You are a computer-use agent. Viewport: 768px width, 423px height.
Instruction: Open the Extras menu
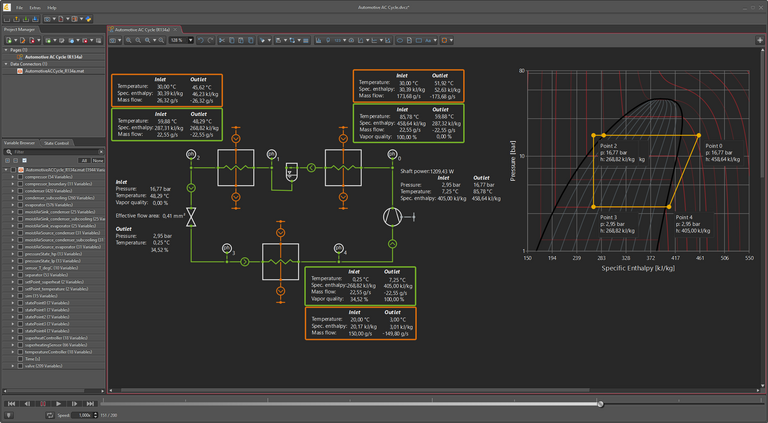click(36, 7)
